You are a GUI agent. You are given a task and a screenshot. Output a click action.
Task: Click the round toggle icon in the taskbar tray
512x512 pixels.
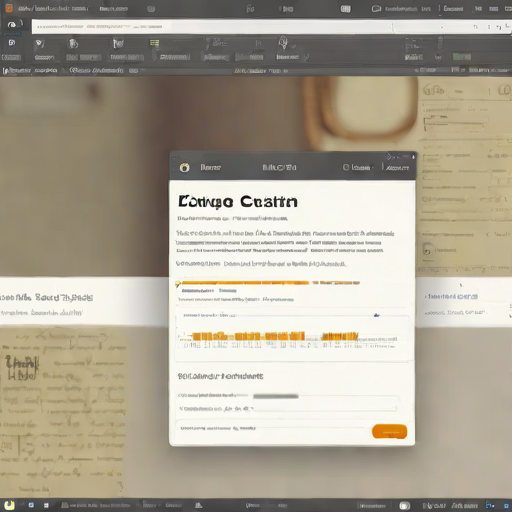(x=405, y=506)
